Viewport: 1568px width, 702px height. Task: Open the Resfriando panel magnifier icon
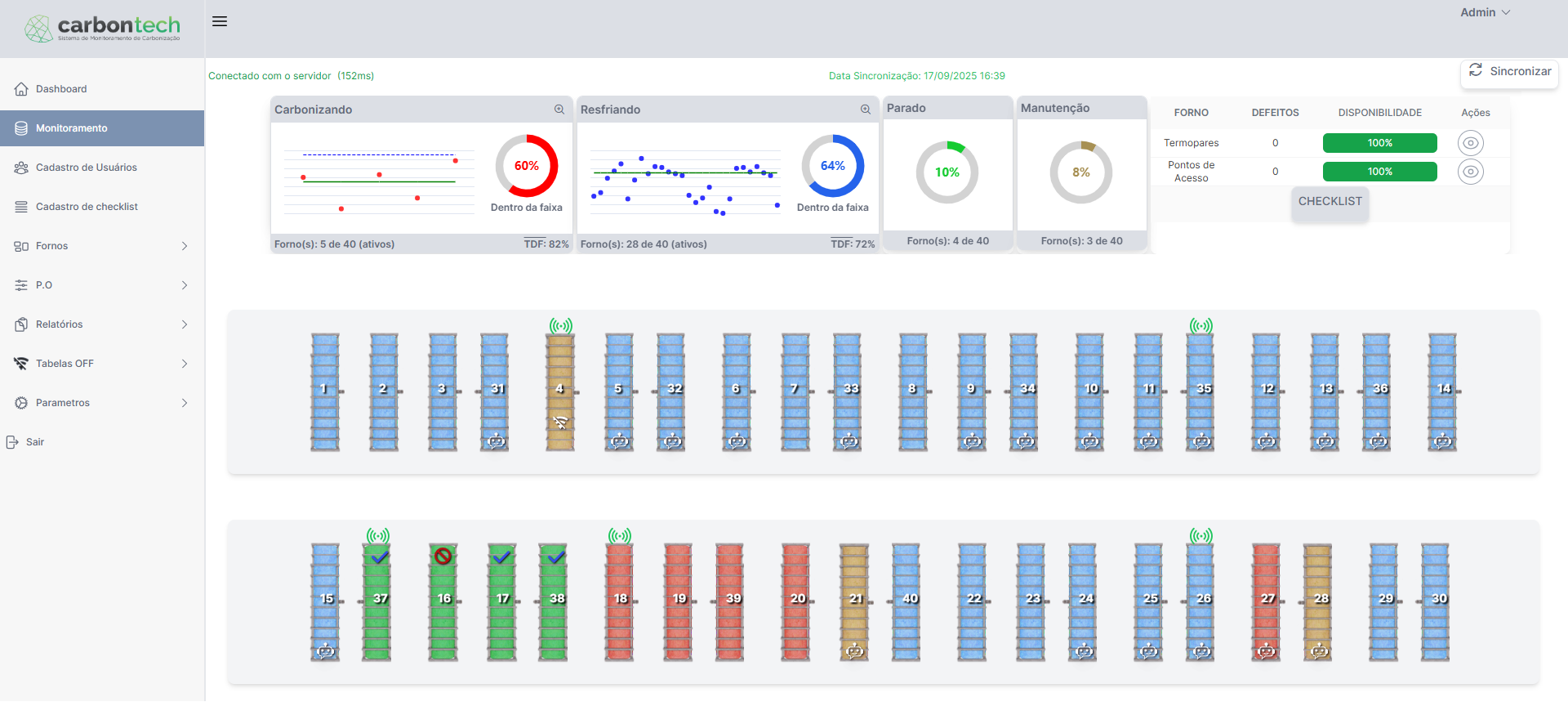click(866, 110)
